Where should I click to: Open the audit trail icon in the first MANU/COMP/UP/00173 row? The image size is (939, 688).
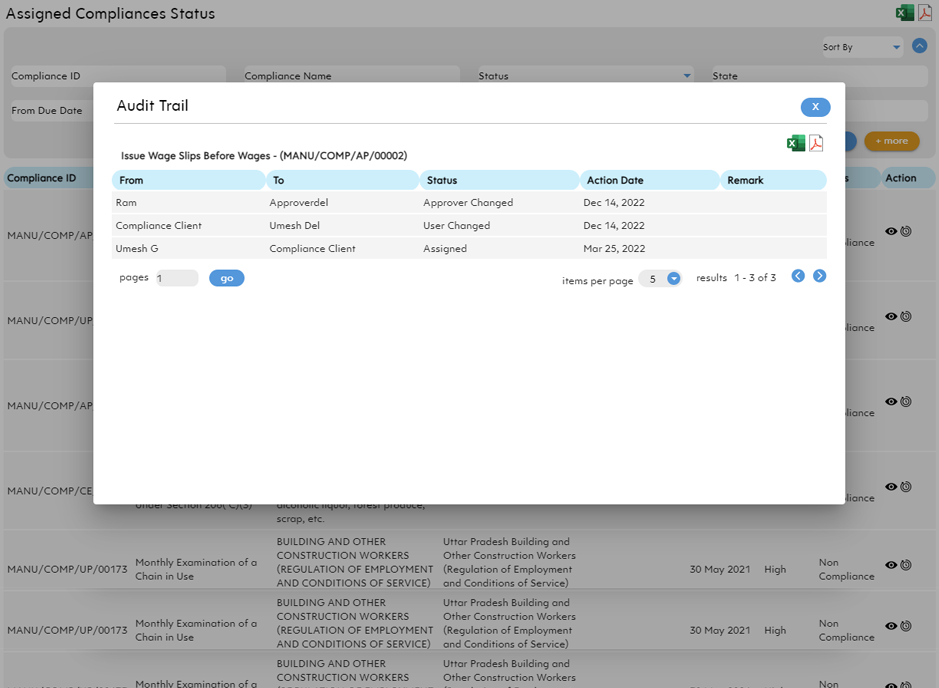point(905,565)
